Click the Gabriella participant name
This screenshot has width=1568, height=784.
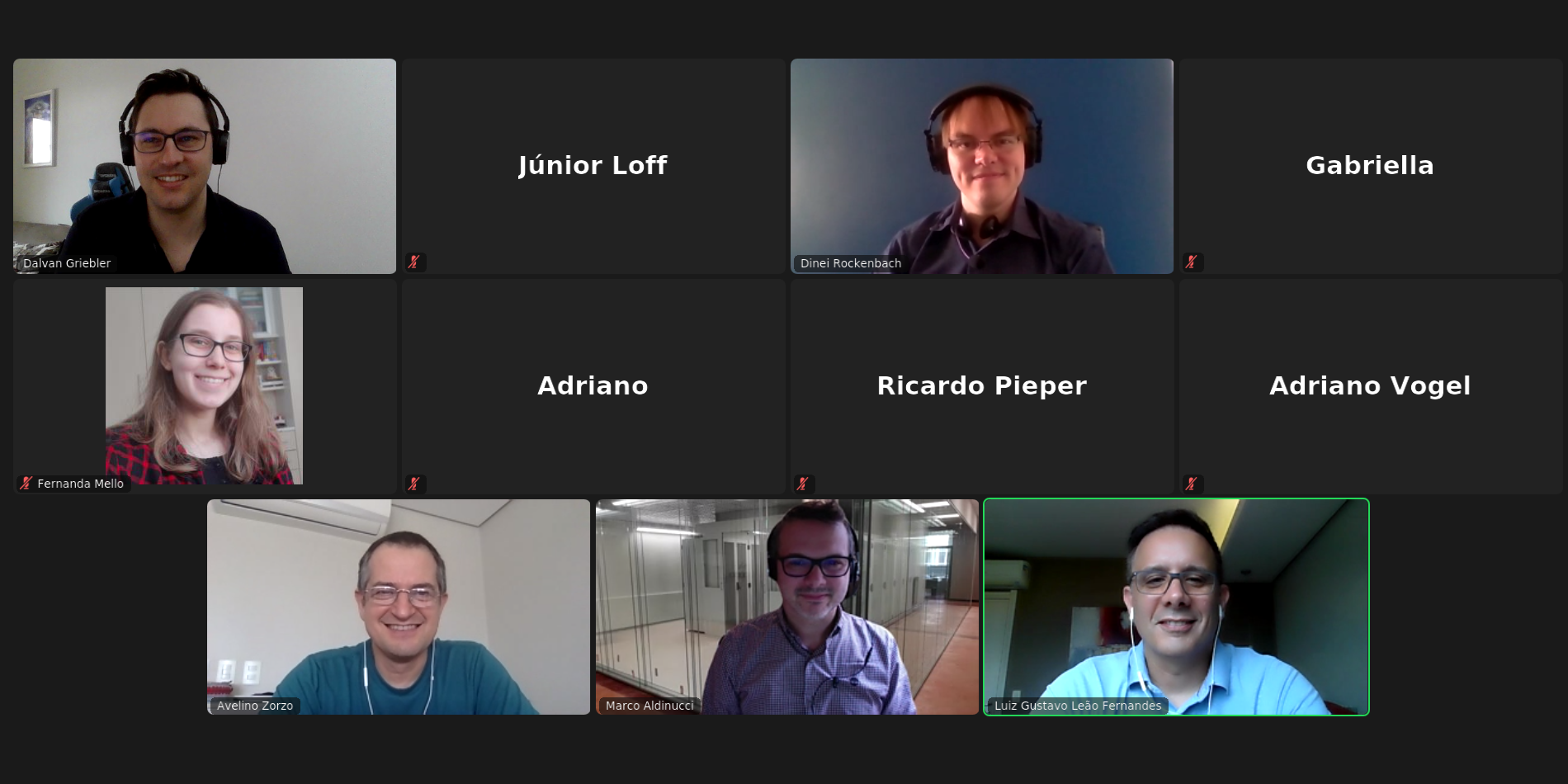(1370, 165)
